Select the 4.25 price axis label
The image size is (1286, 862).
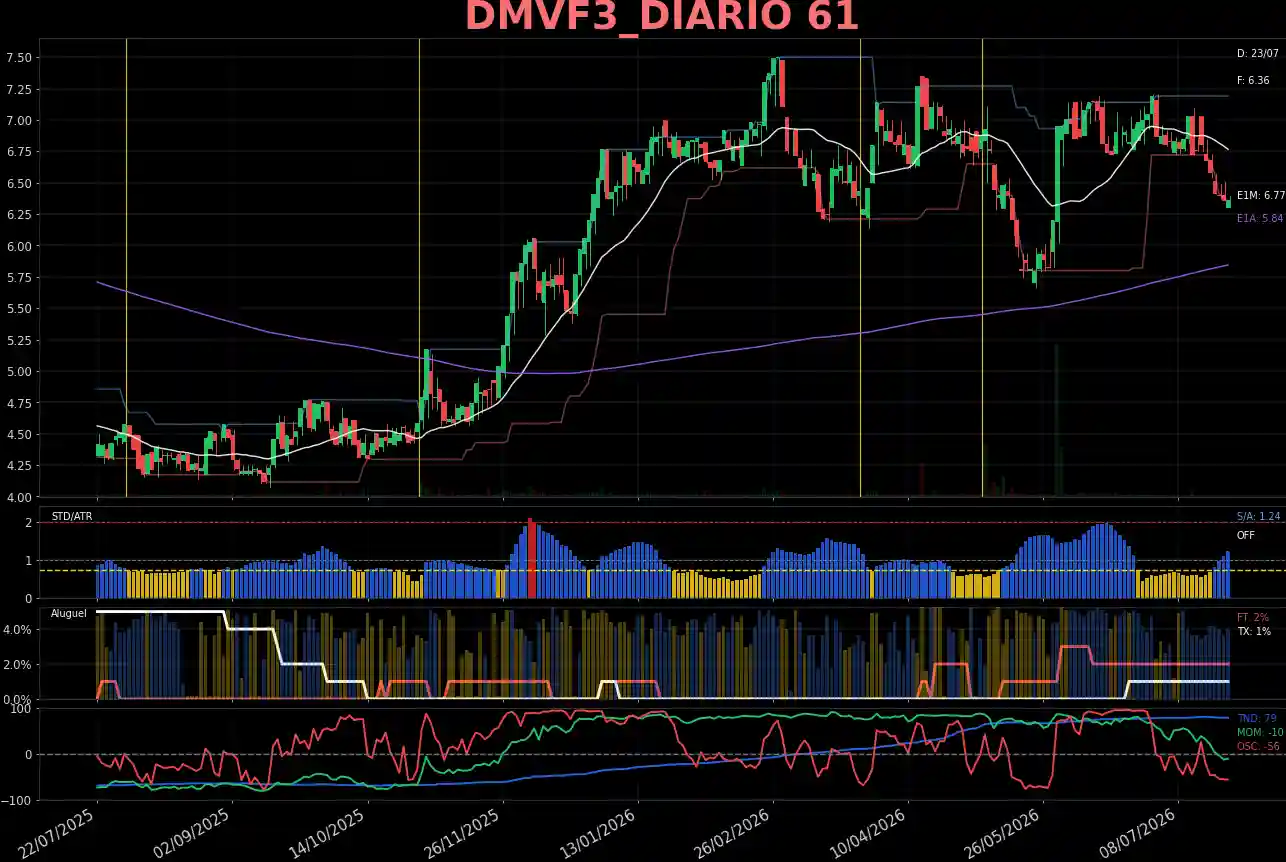tap(20, 466)
